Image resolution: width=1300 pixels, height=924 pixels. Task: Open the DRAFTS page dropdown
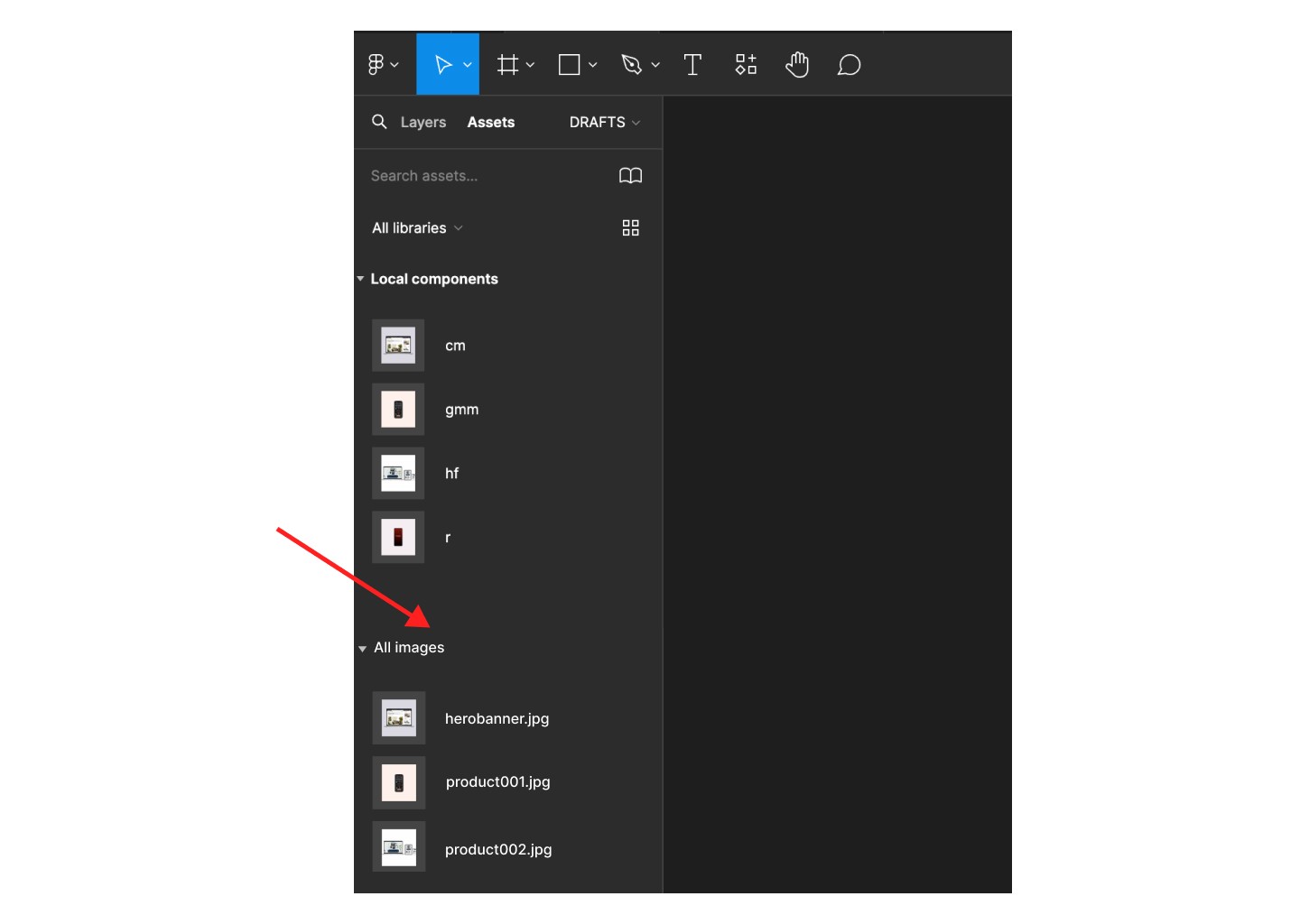coord(605,123)
